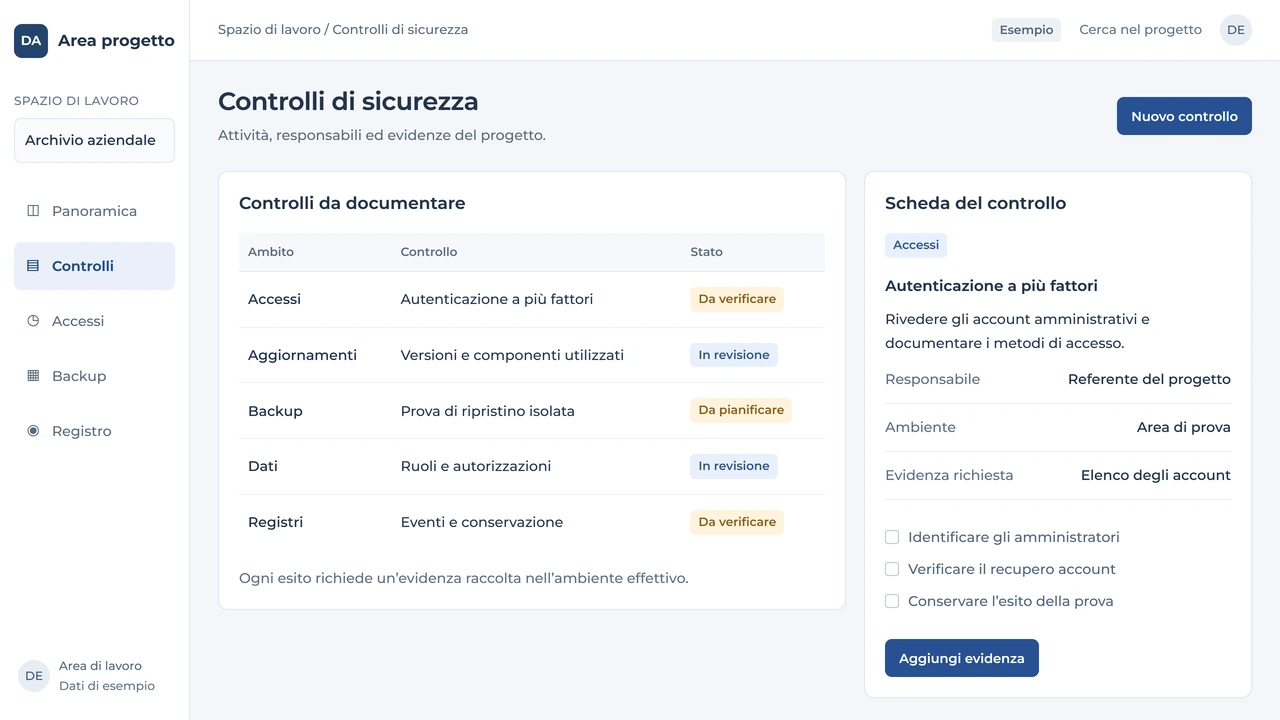Viewport: 1280px width, 720px height.
Task: Click the Accessi tag in Scheda del controllo
Action: pos(916,245)
